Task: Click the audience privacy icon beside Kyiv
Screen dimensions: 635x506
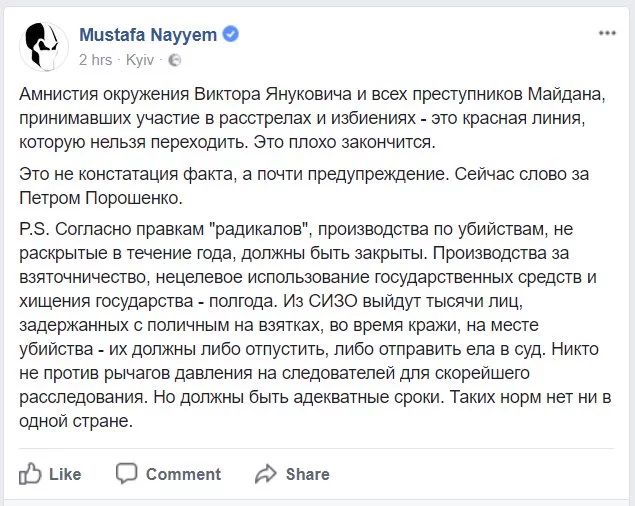Action: click(x=175, y=60)
